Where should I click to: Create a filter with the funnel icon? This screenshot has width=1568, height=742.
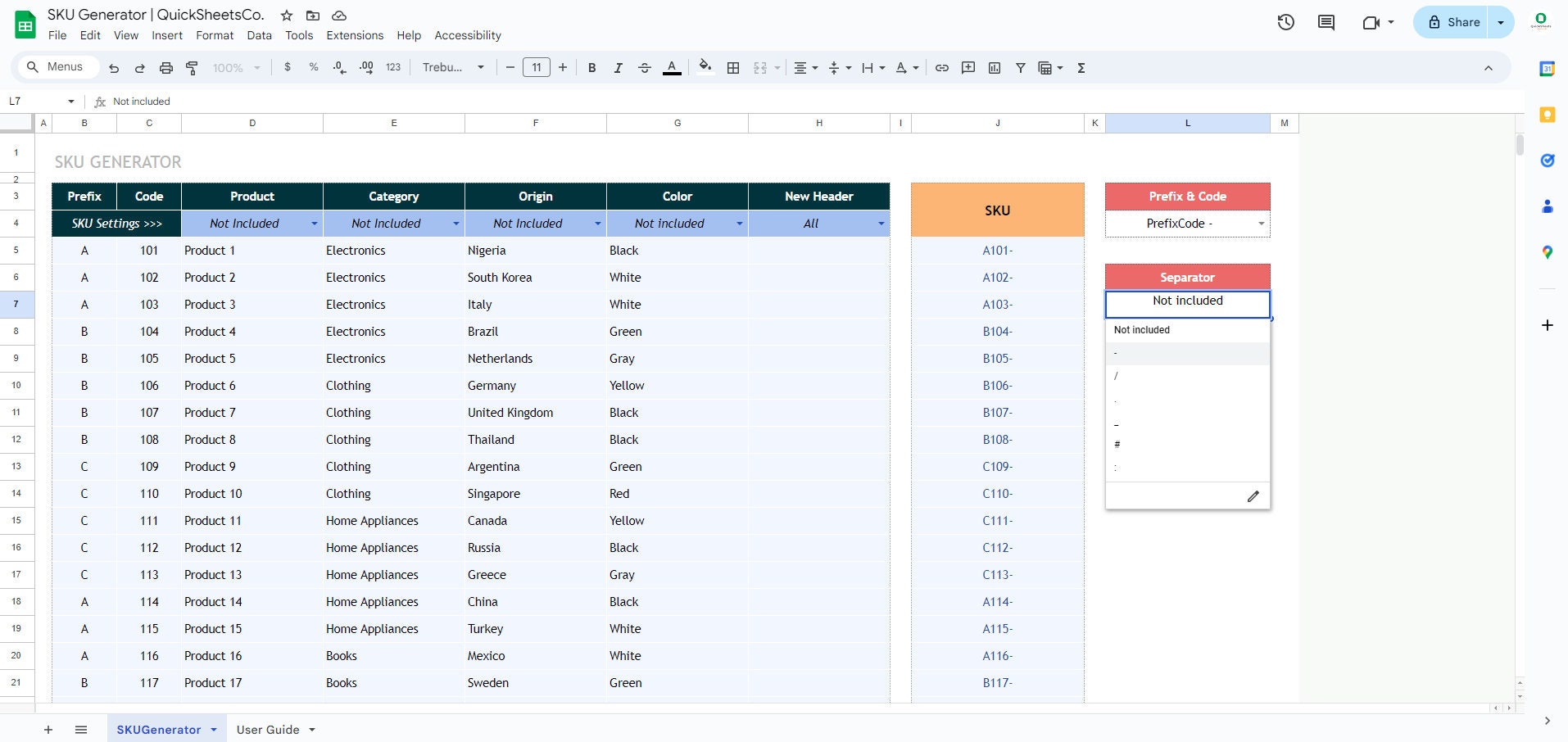(x=1020, y=67)
